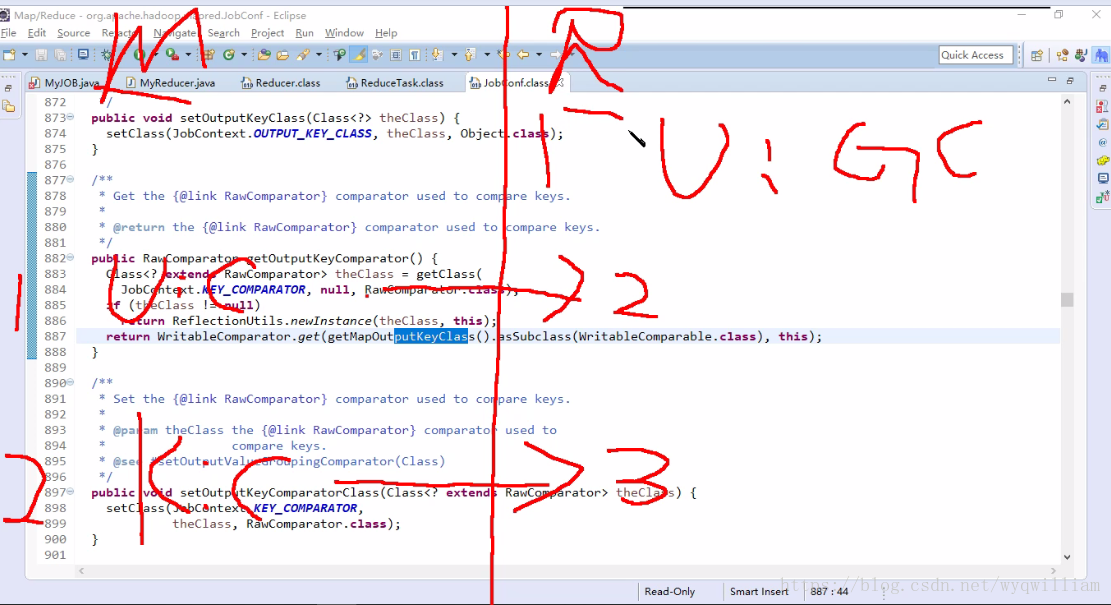1111x605 pixels.
Task: Toggle Block Selection mode button
Action: click(x=396, y=55)
